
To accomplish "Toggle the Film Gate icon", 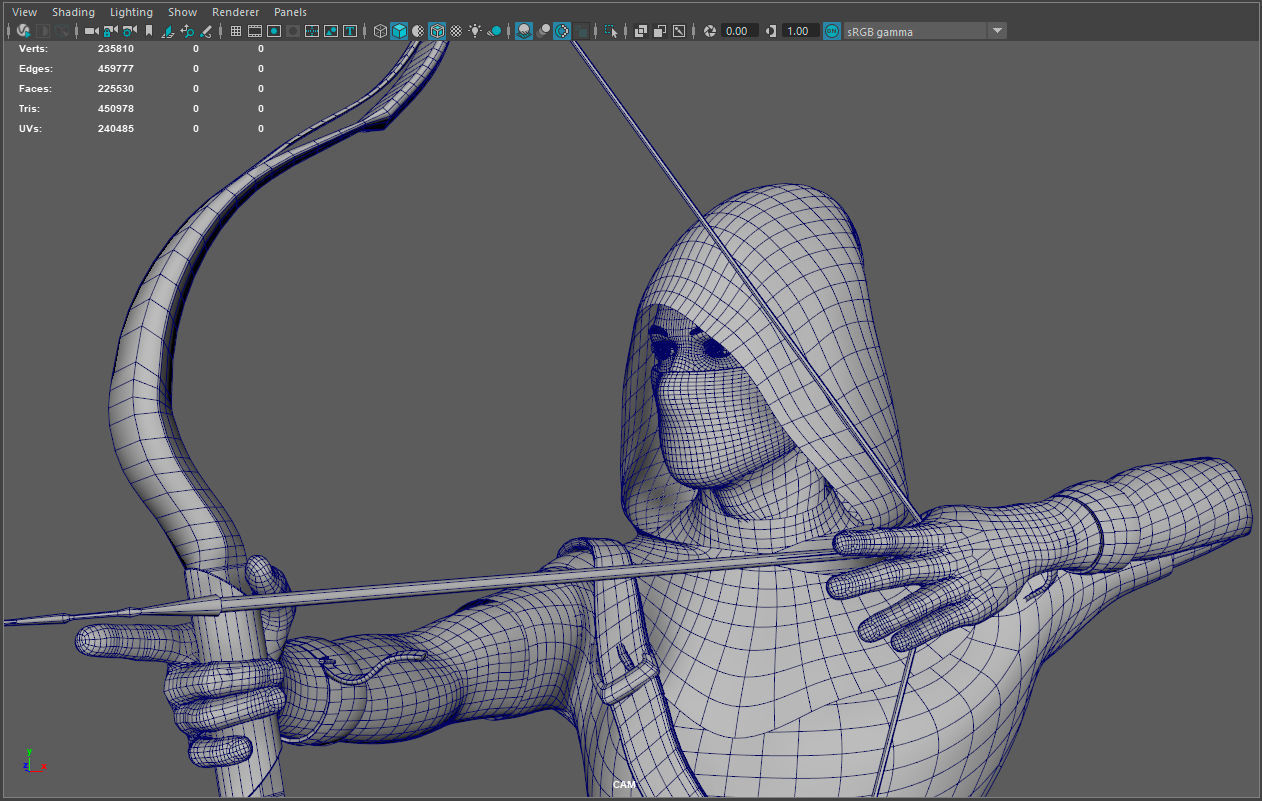I will [x=255, y=31].
